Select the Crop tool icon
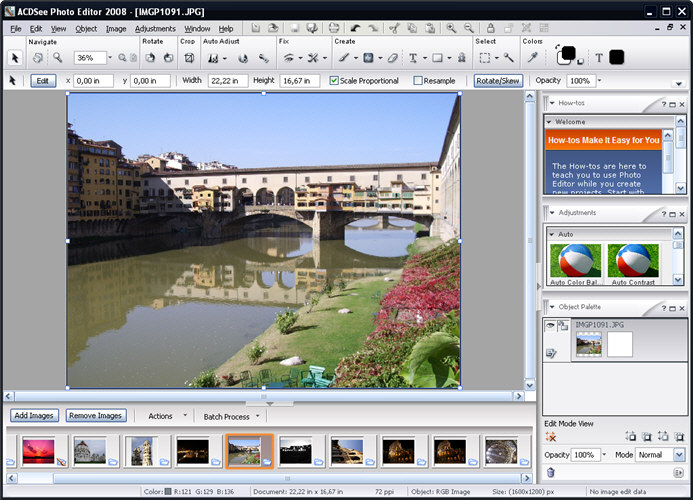Screen dimensions: 693x500 coord(189,58)
